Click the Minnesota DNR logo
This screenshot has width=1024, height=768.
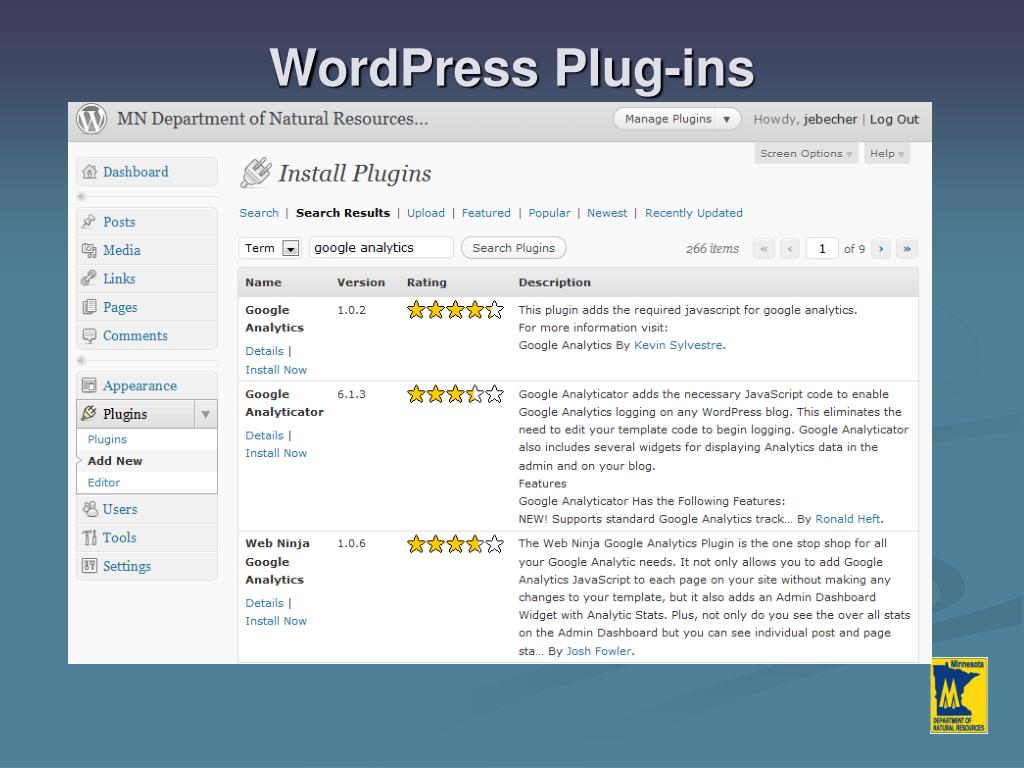click(959, 696)
